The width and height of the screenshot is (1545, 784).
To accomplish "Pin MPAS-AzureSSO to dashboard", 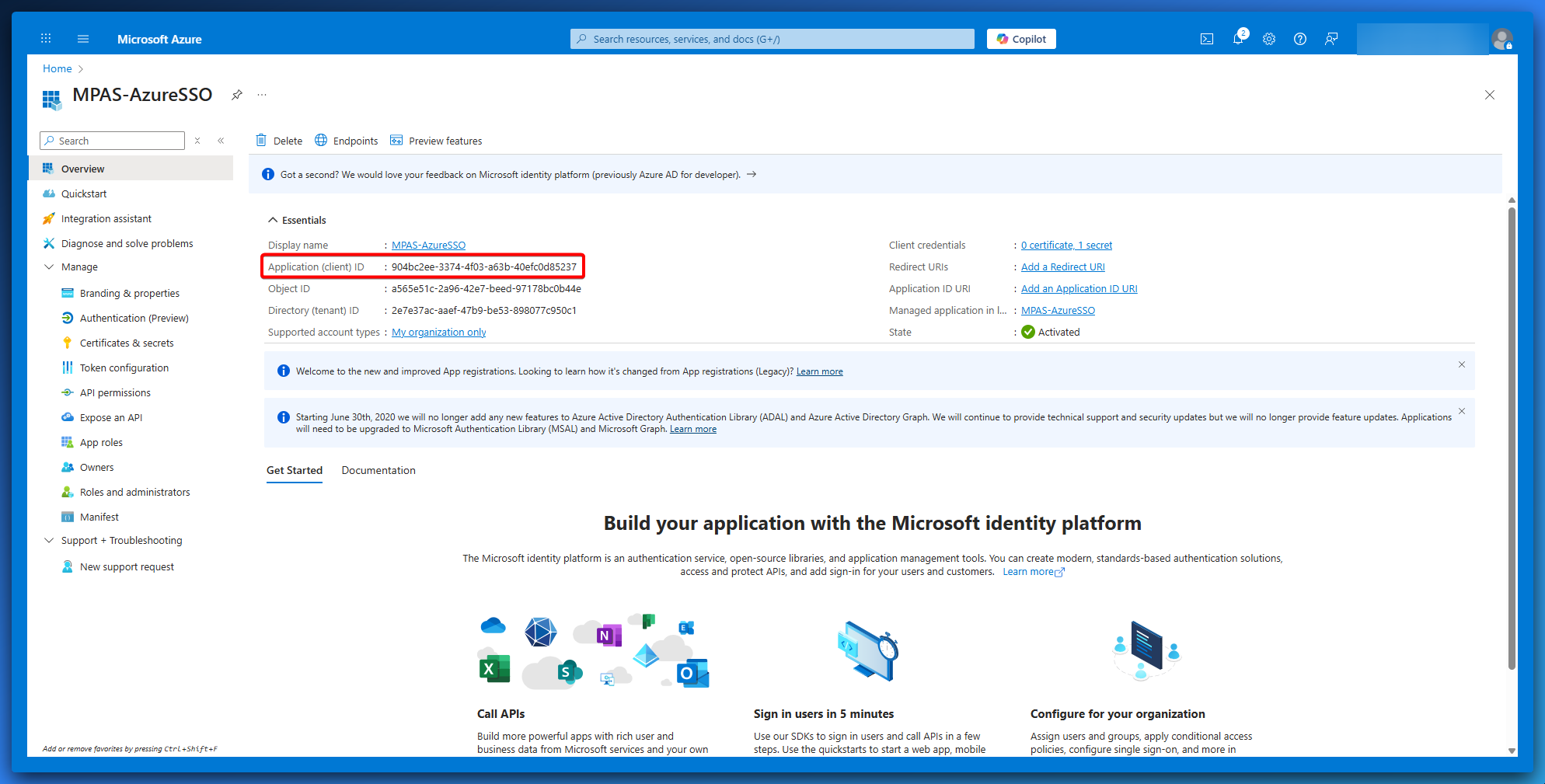I will (x=237, y=95).
